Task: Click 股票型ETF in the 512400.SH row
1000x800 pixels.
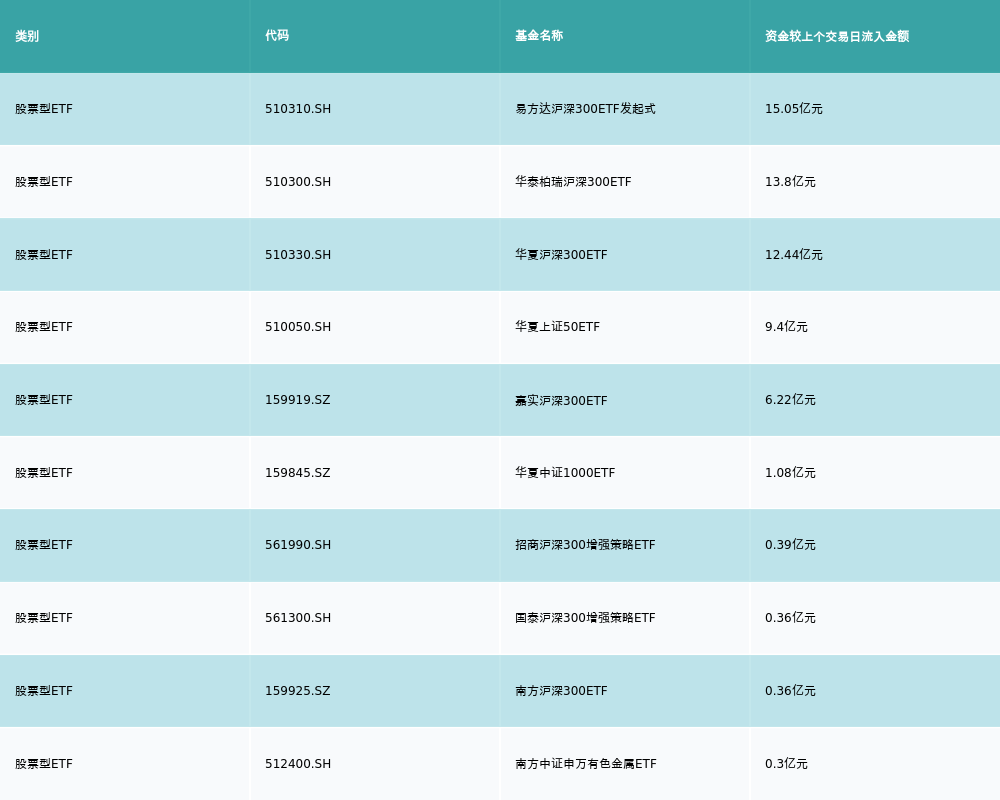Action: coord(44,764)
